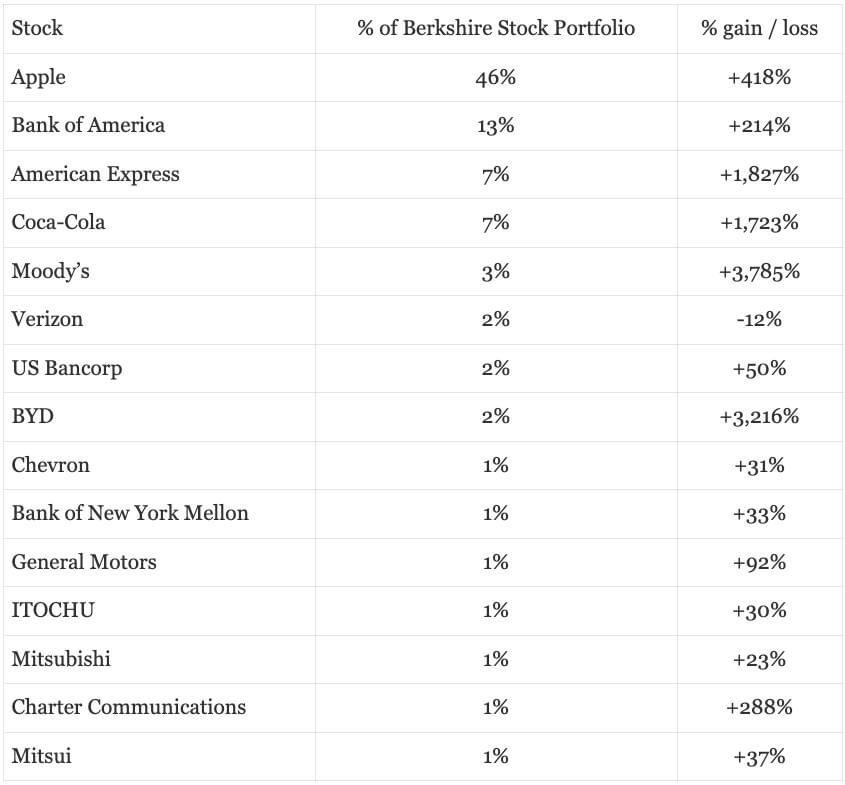The image size is (845, 785).
Task: Click the Stock column header
Action: pos(37,28)
